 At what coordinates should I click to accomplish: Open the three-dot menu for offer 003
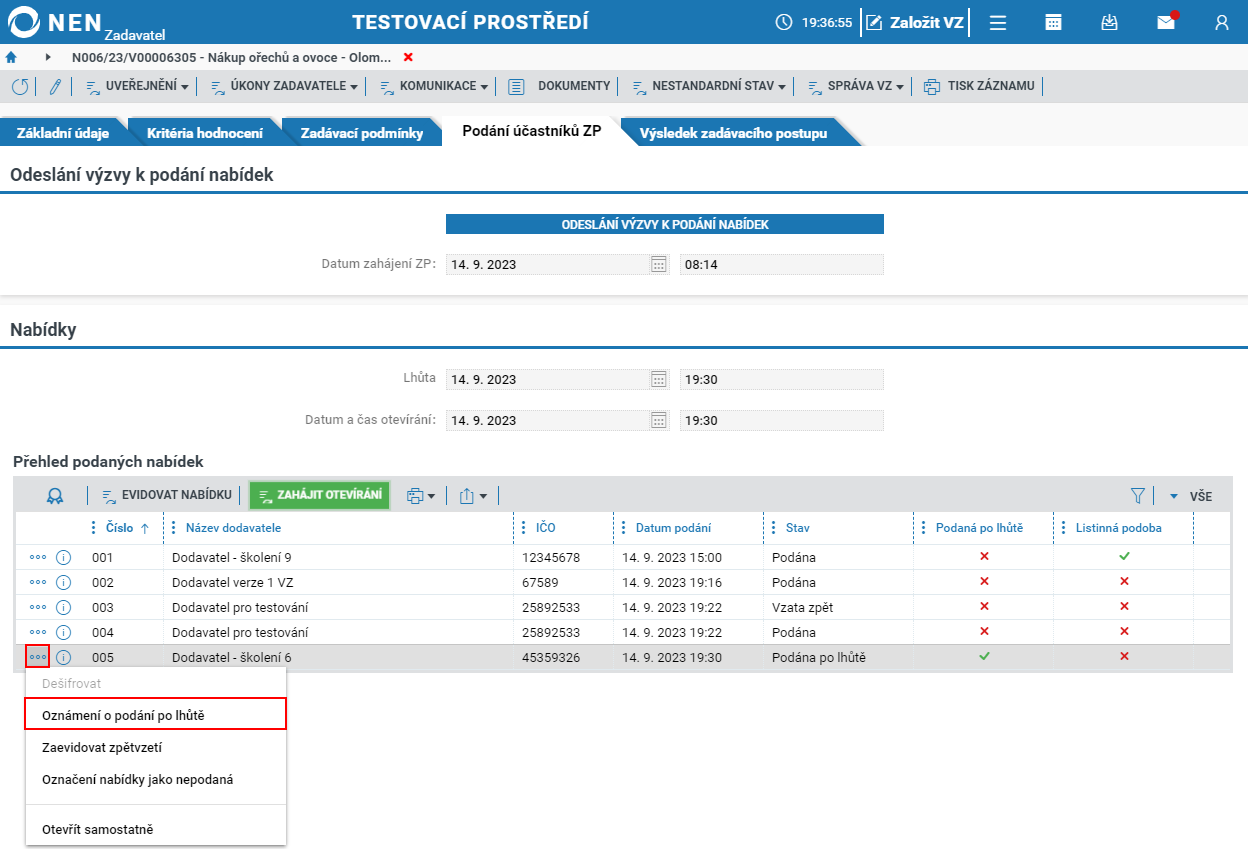[x=38, y=607]
